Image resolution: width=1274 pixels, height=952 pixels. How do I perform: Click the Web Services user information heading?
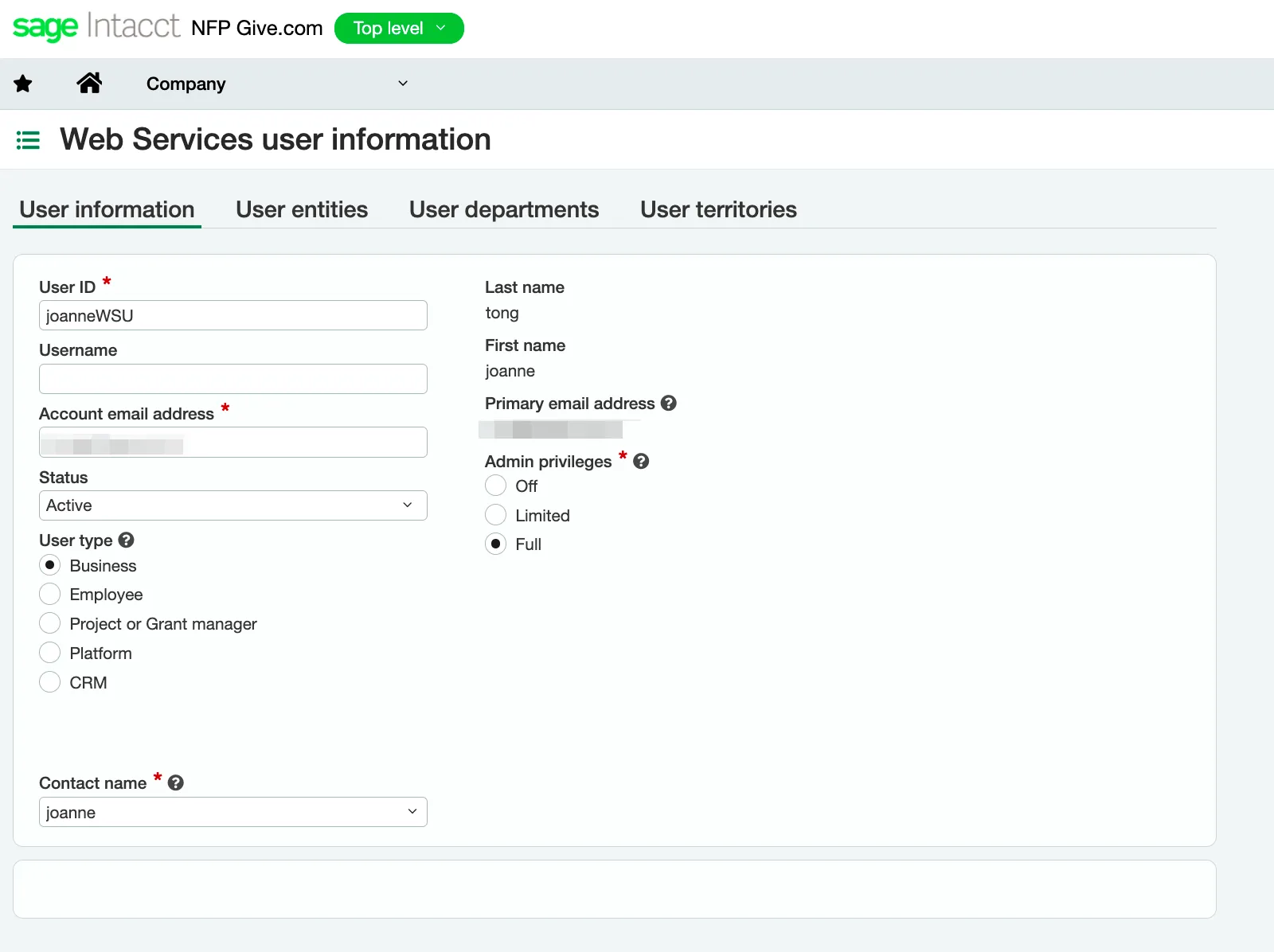tap(276, 139)
